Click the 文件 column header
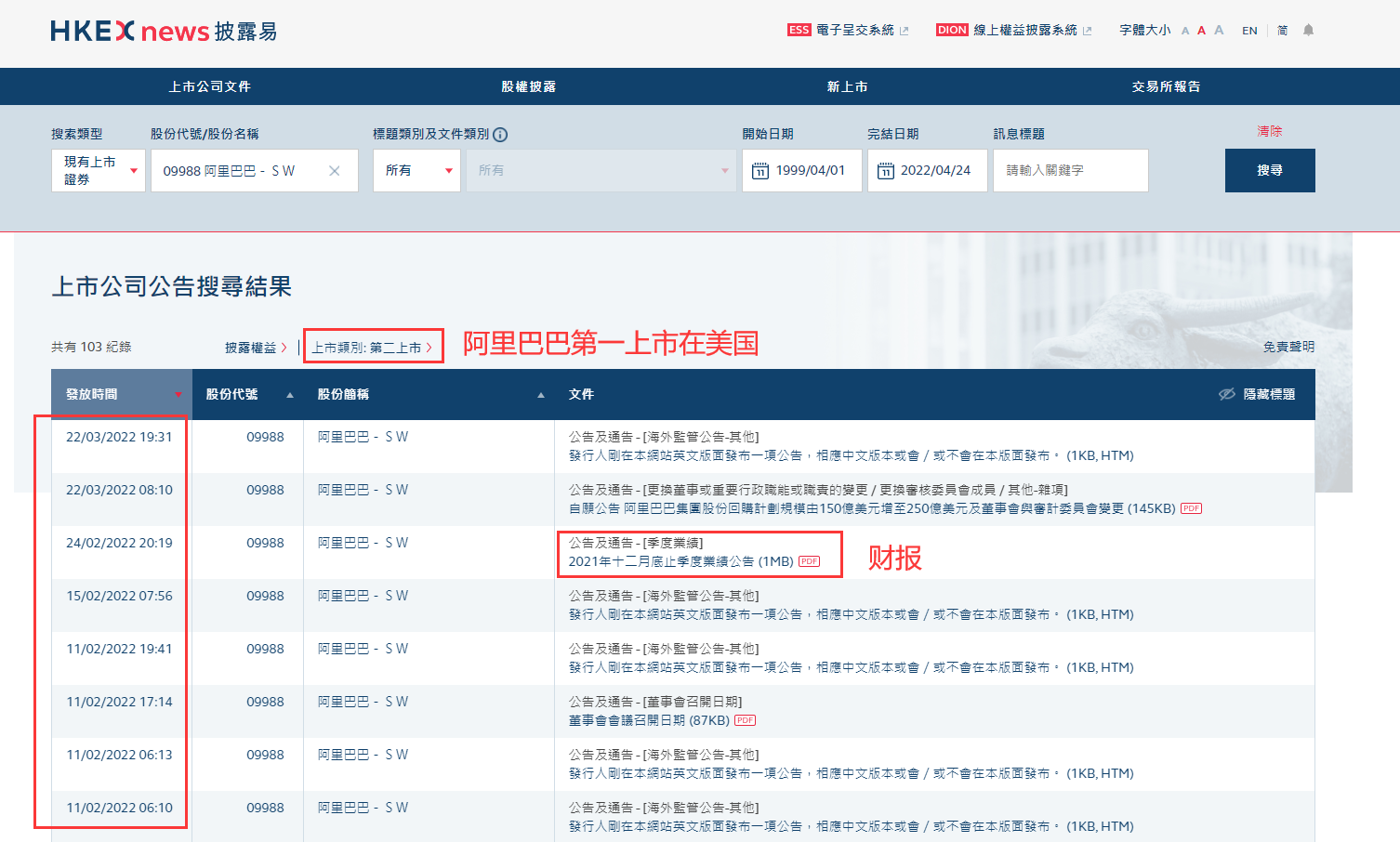This screenshot has height=842, width=1400. [581, 394]
